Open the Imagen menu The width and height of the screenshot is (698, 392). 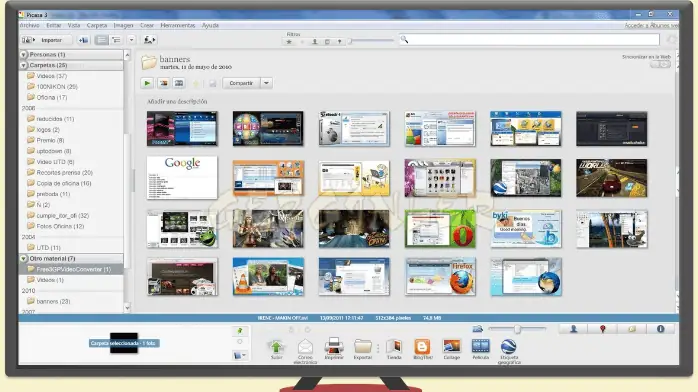click(123, 25)
